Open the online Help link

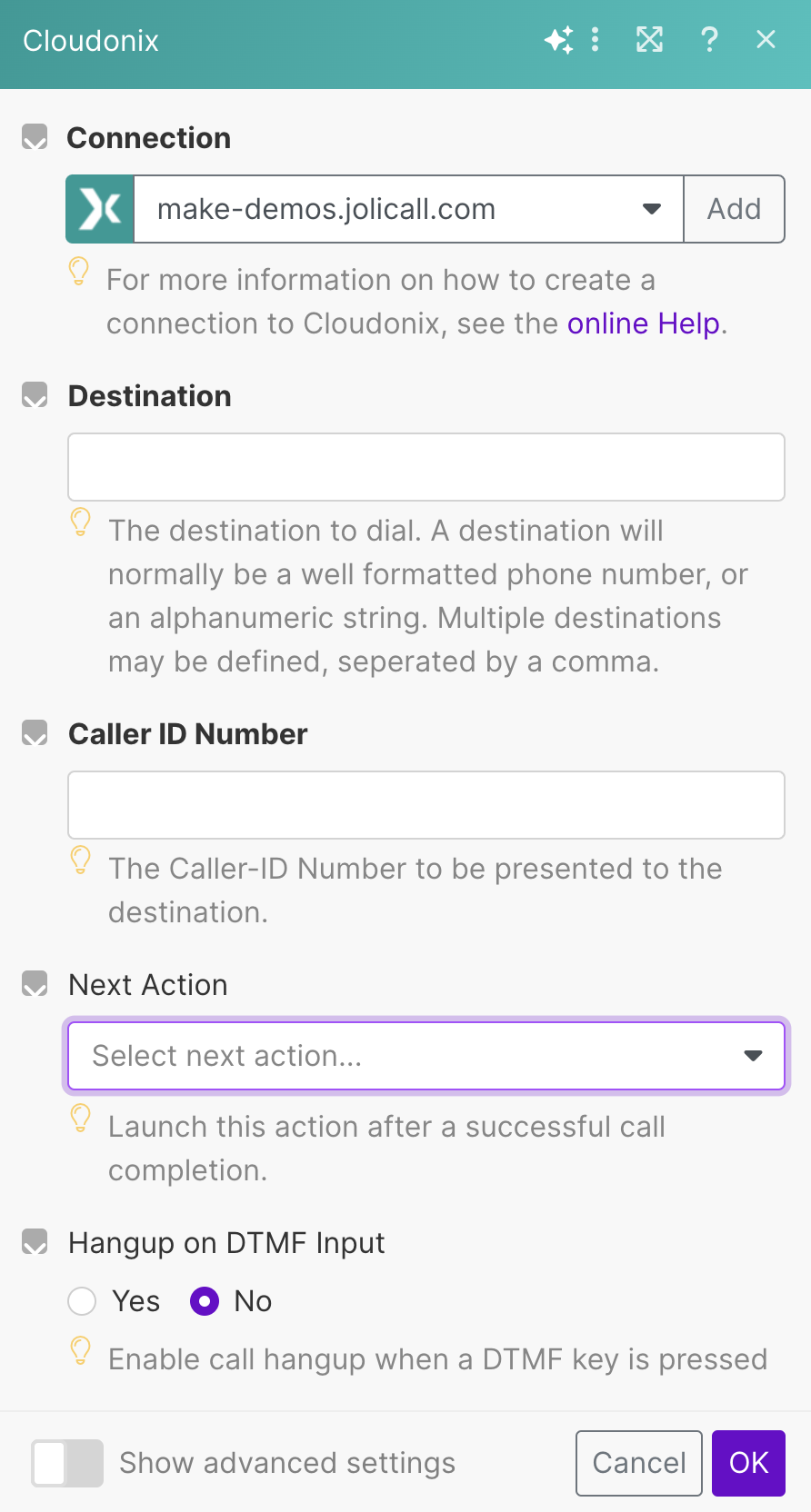tap(644, 323)
